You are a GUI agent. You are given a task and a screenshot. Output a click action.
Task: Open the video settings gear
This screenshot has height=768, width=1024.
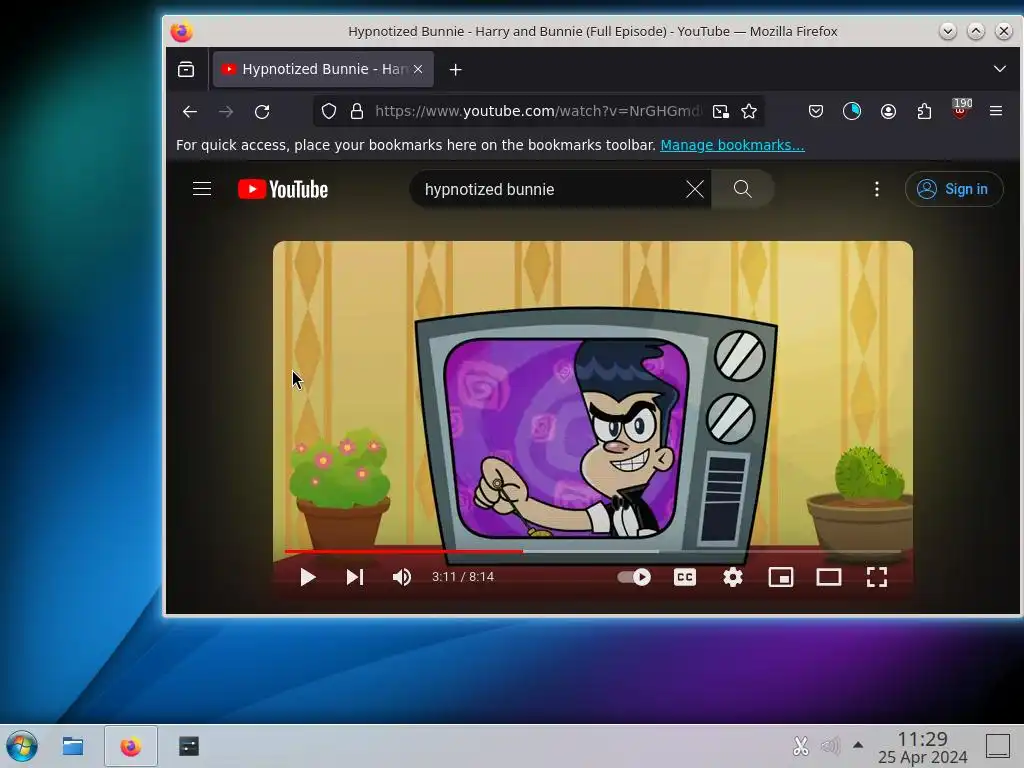point(733,577)
